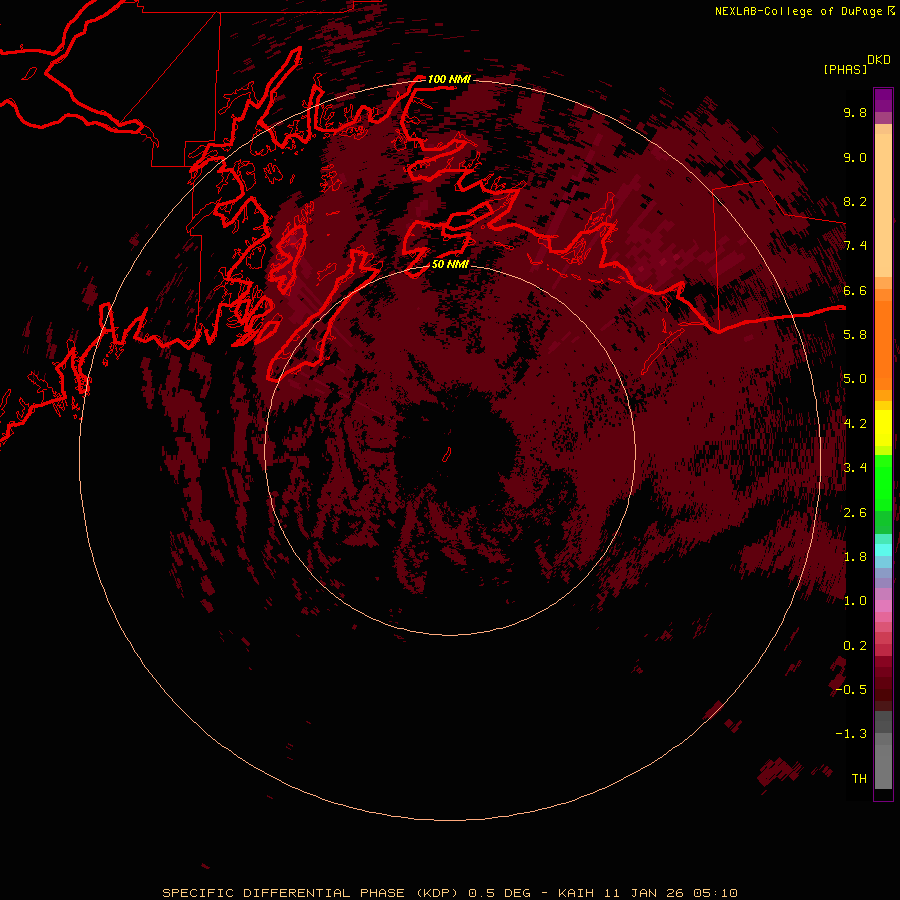Image resolution: width=900 pixels, height=900 pixels.
Task: Click the -0.5 scale value
Action: coord(851,689)
